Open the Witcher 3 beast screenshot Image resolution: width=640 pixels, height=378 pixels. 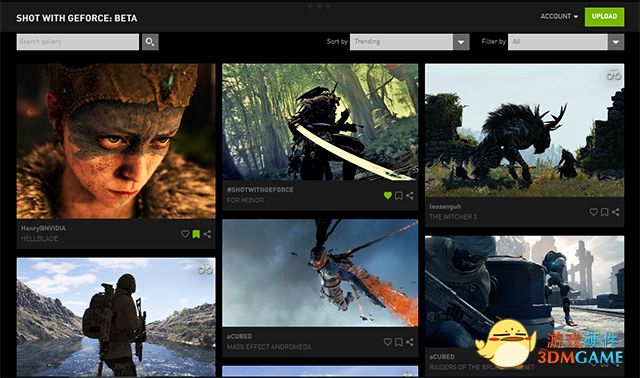pos(524,130)
